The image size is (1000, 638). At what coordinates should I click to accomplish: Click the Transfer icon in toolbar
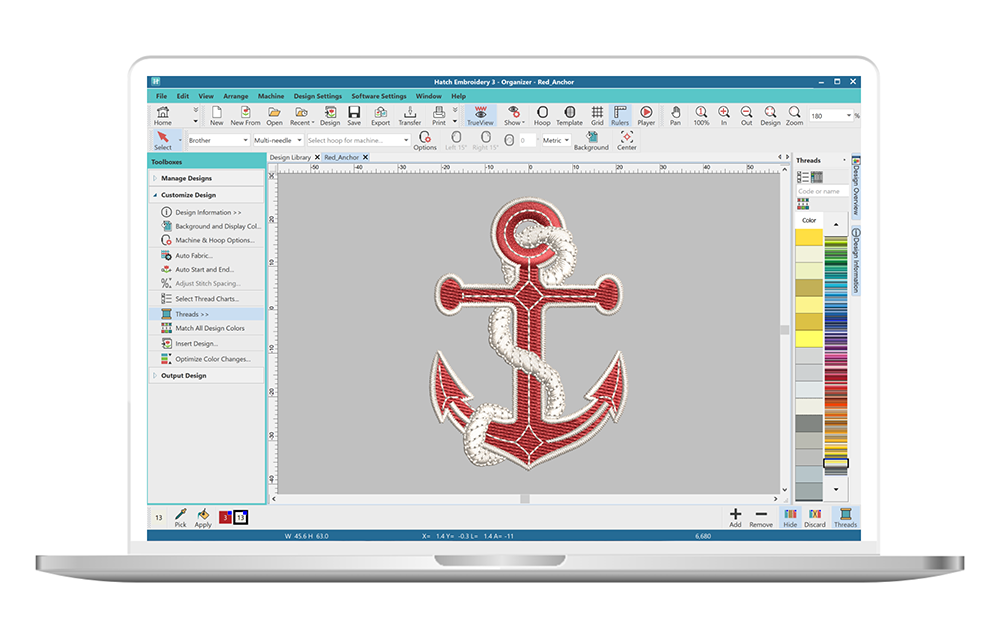[x=409, y=116]
